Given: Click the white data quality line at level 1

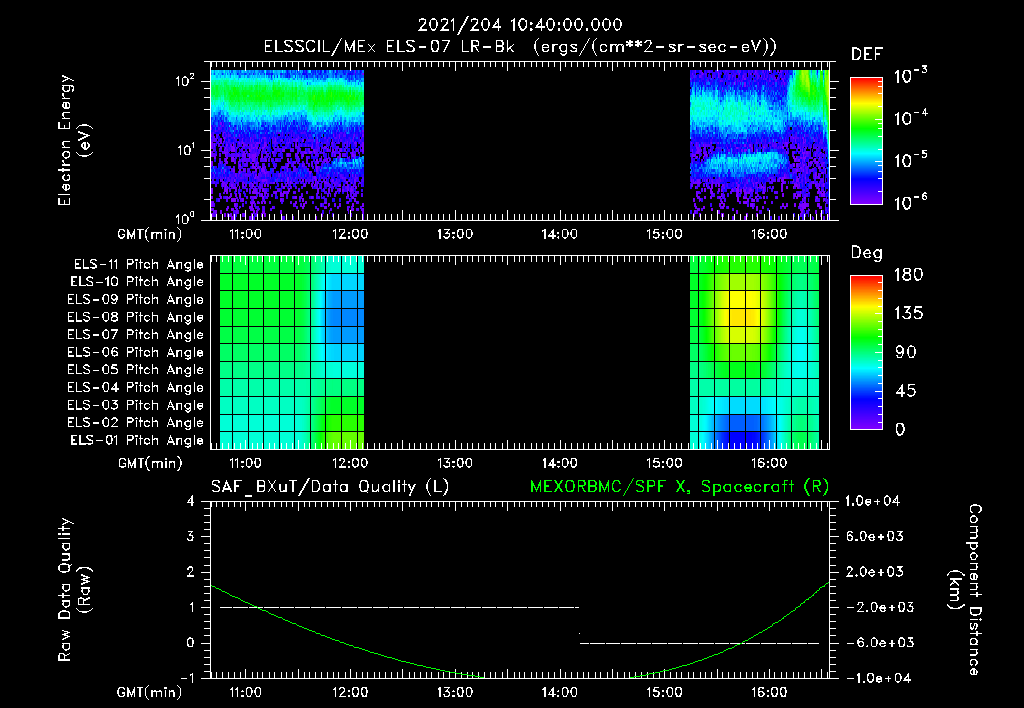Looking at the screenshot, I should click(x=399, y=607).
